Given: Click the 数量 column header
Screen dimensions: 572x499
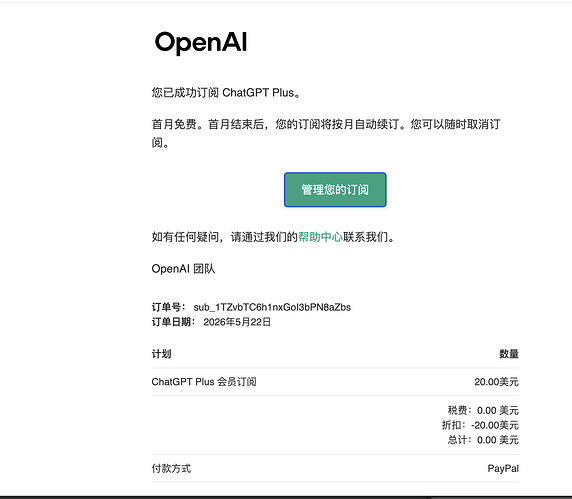Looking at the screenshot, I should click(x=509, y=354).
